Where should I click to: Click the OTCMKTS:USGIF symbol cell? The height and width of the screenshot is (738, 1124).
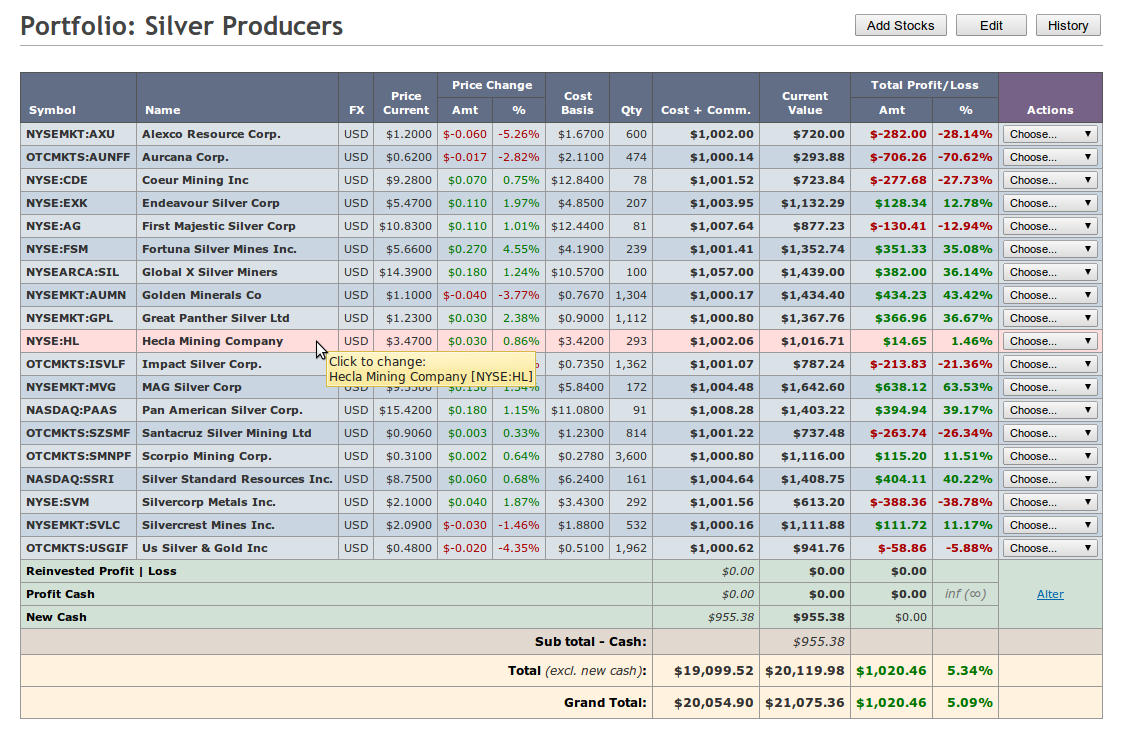77,548
